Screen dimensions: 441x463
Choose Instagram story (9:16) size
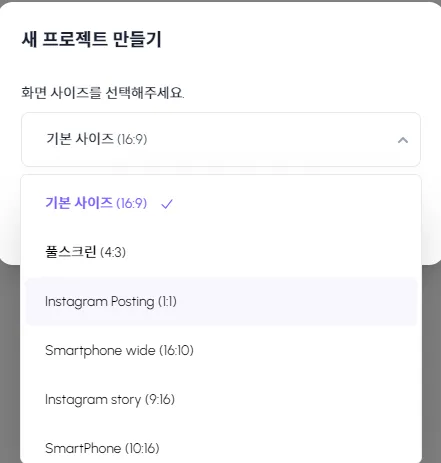[x=221, y=399]
